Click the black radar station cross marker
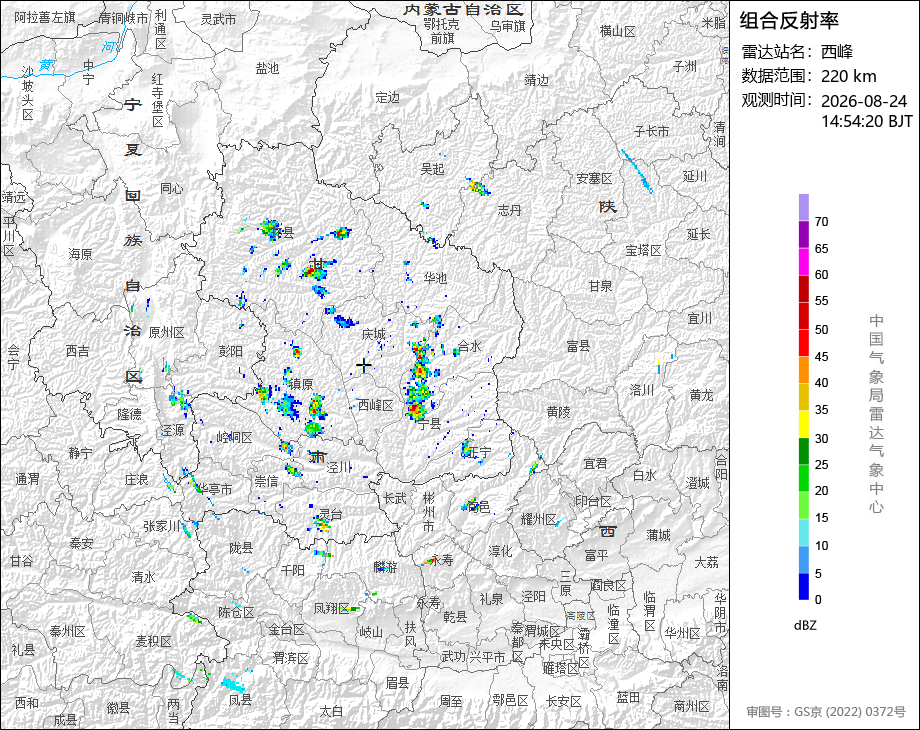The width and height of the screenshot is (920, 730). pos(364,366)
